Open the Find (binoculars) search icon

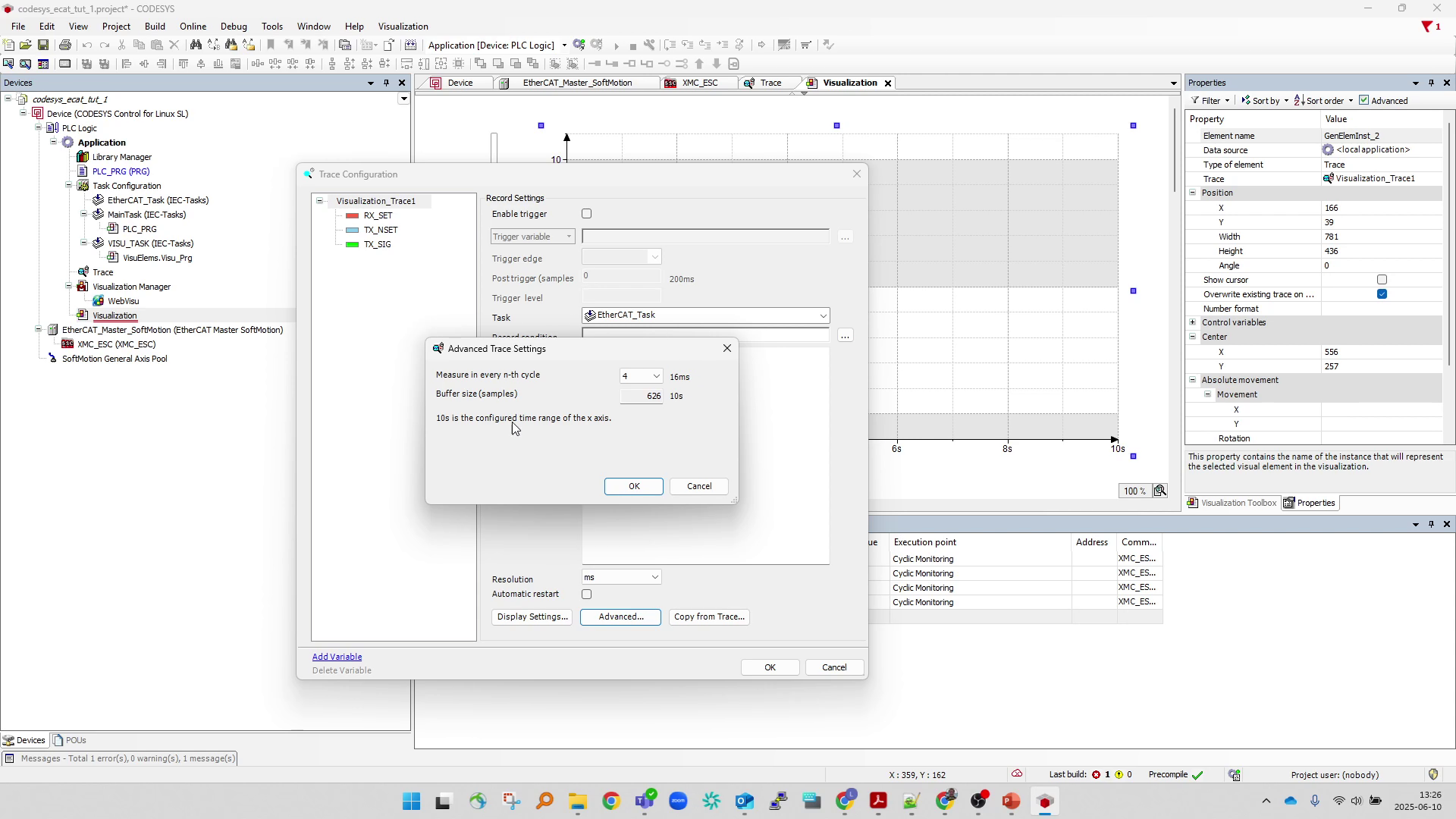[196, 45]
